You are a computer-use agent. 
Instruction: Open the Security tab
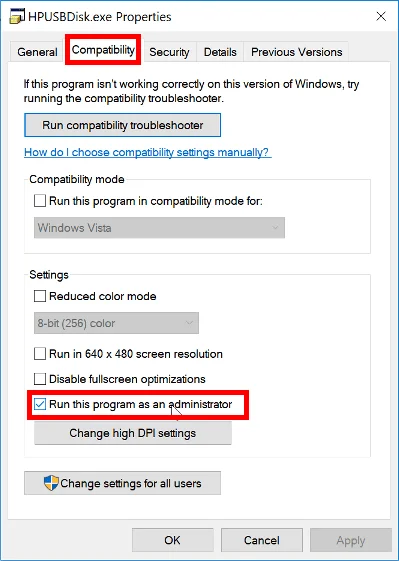[x=169, y=52]
